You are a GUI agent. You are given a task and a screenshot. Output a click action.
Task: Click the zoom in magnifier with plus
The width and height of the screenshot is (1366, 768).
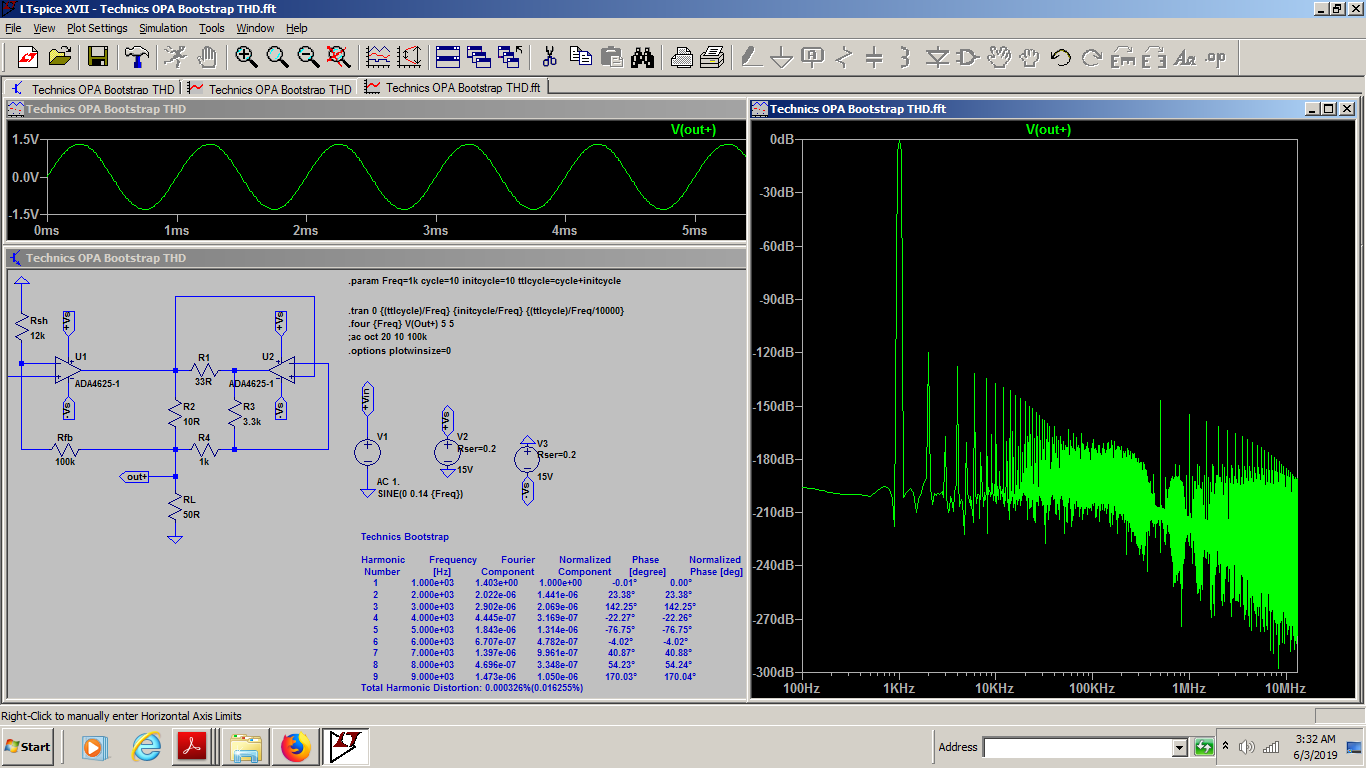pos(246,57)
